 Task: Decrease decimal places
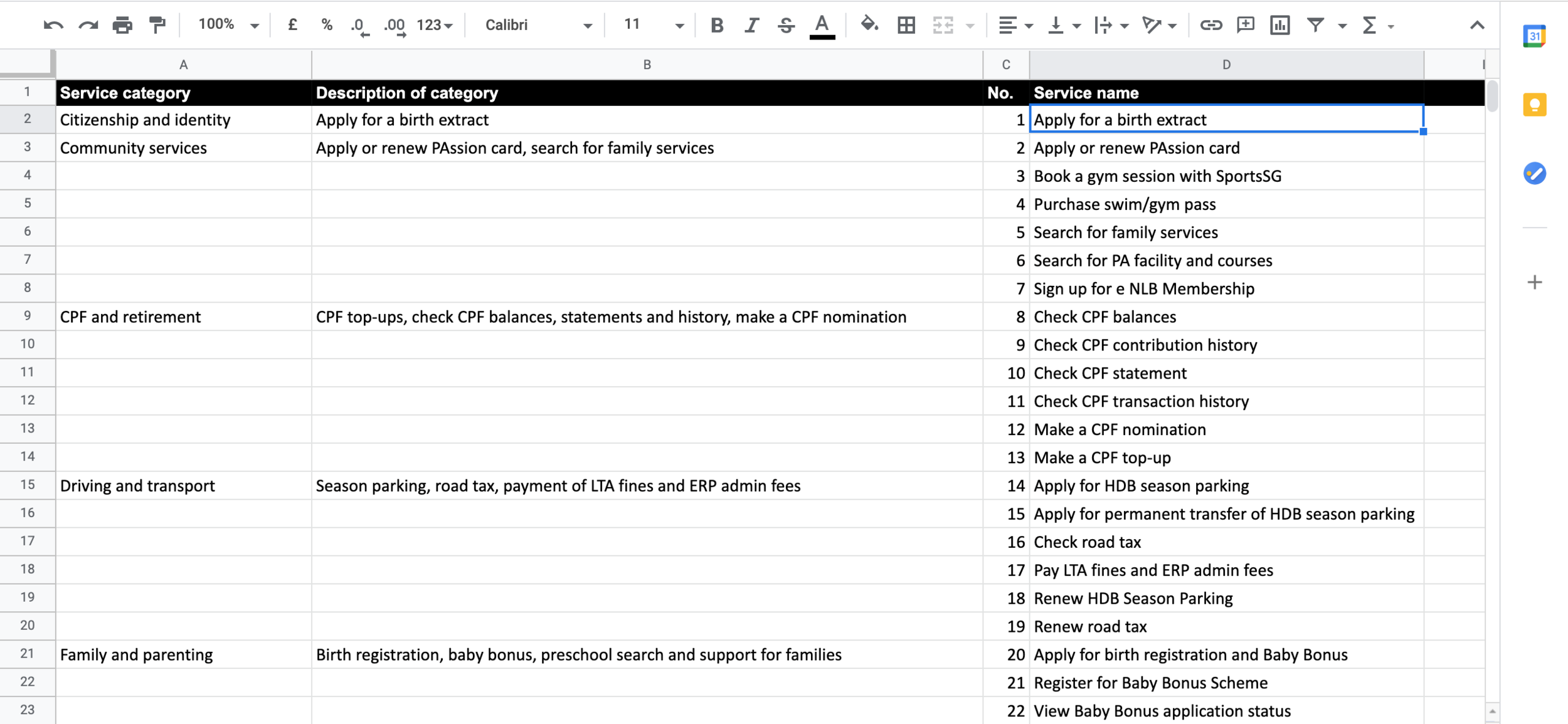click(359, 26)
